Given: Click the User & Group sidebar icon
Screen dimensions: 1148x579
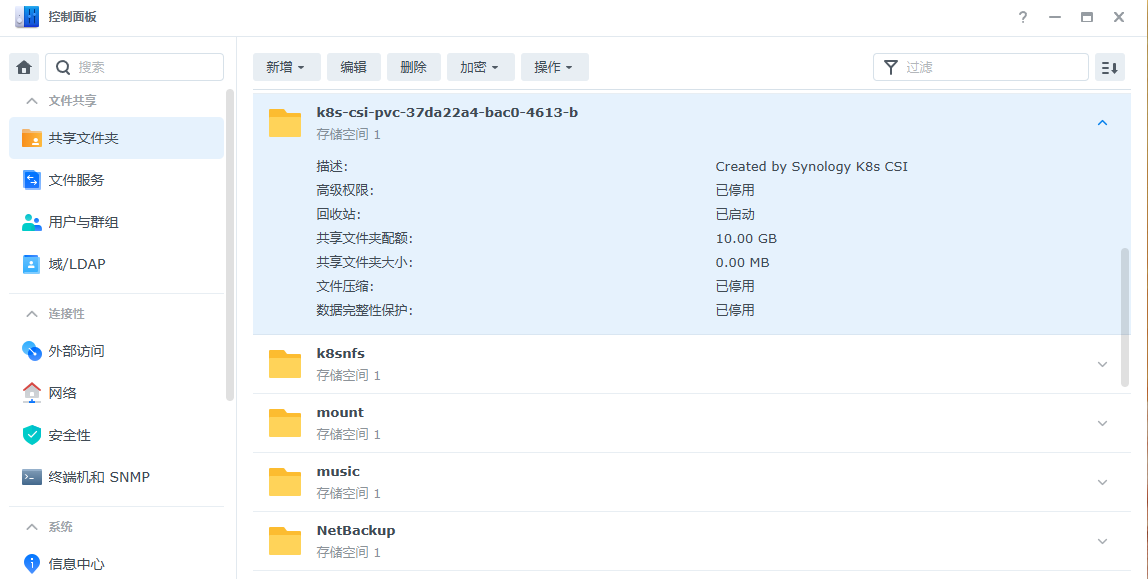Looking at the screenshot, I should (31, 223).
